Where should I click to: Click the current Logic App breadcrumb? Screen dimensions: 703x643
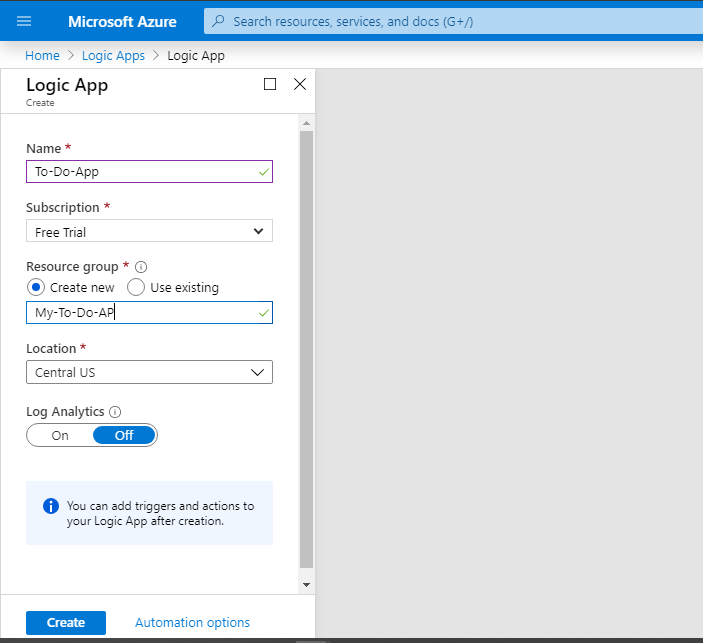click(x=196, y=56)
